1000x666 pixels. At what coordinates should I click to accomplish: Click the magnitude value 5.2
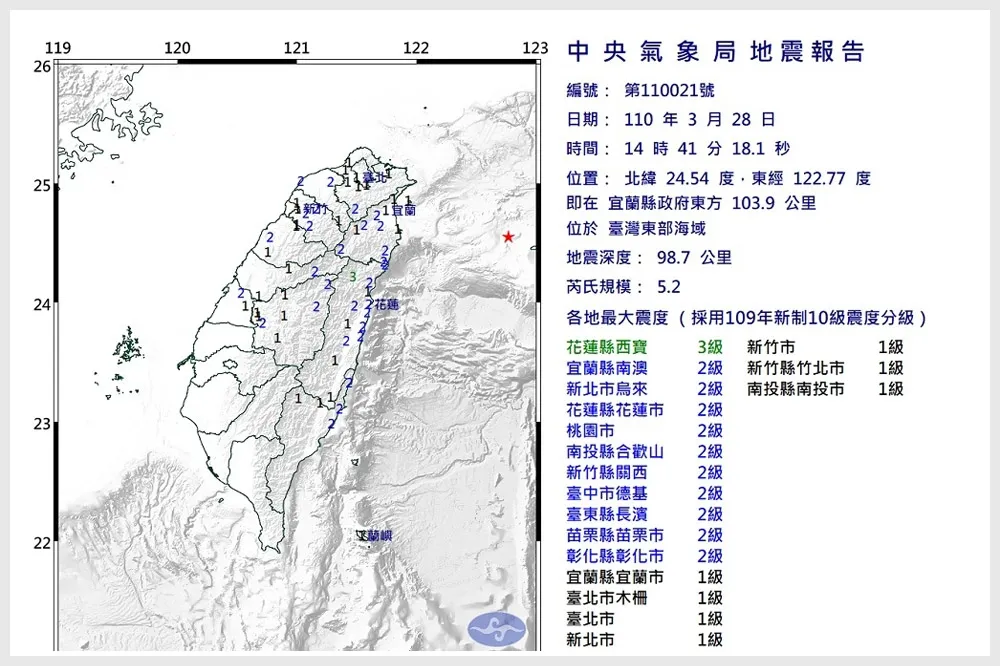pos(668,287)
